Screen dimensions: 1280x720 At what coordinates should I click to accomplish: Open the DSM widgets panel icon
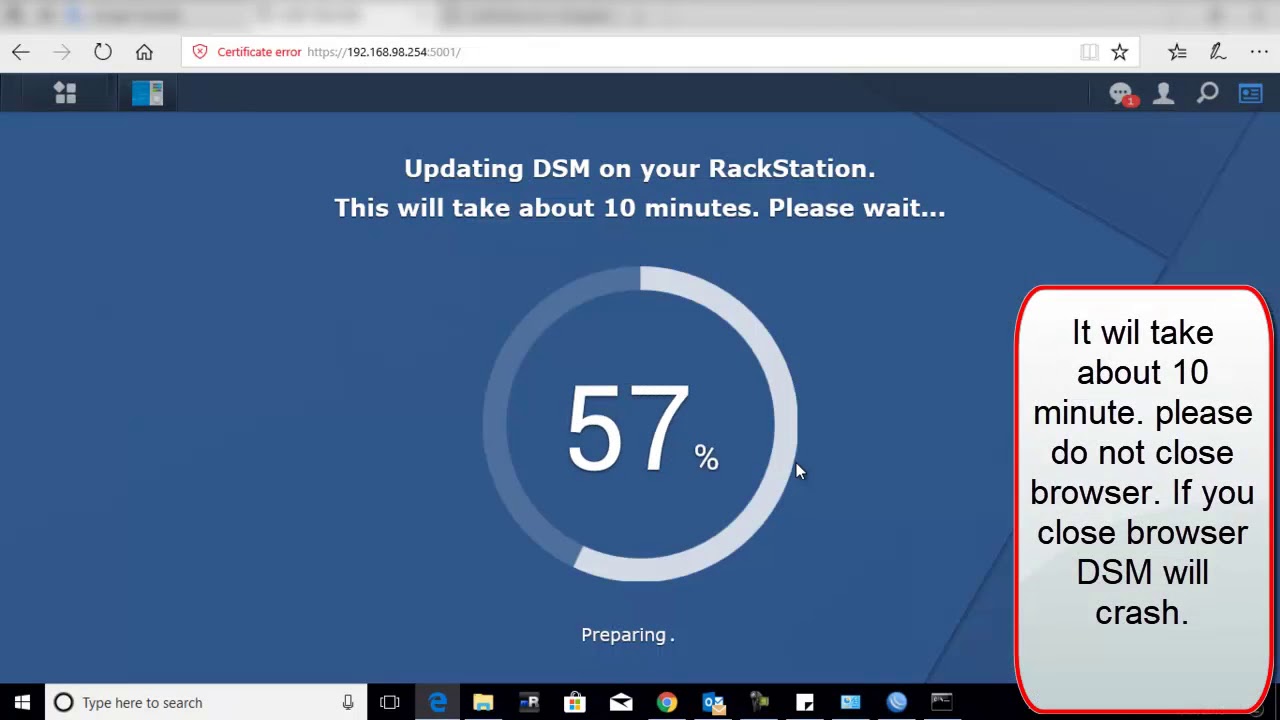(1251, 93)
